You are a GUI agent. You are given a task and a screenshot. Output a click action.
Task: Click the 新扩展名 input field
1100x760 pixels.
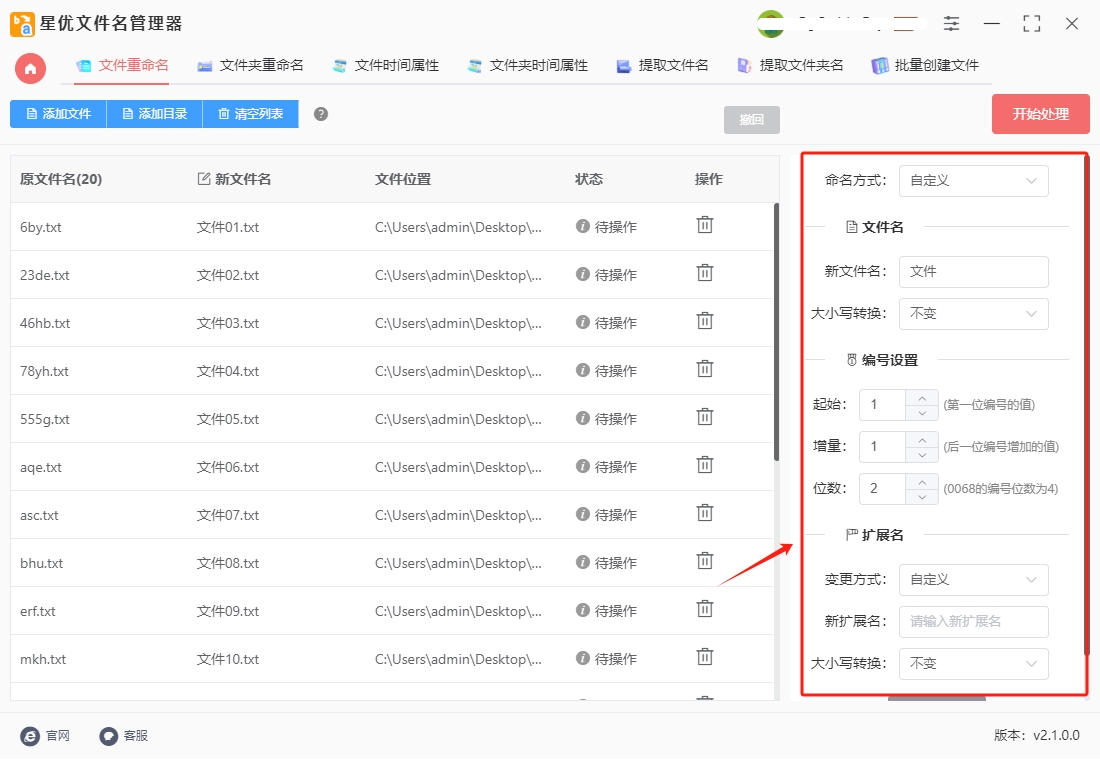974,622
